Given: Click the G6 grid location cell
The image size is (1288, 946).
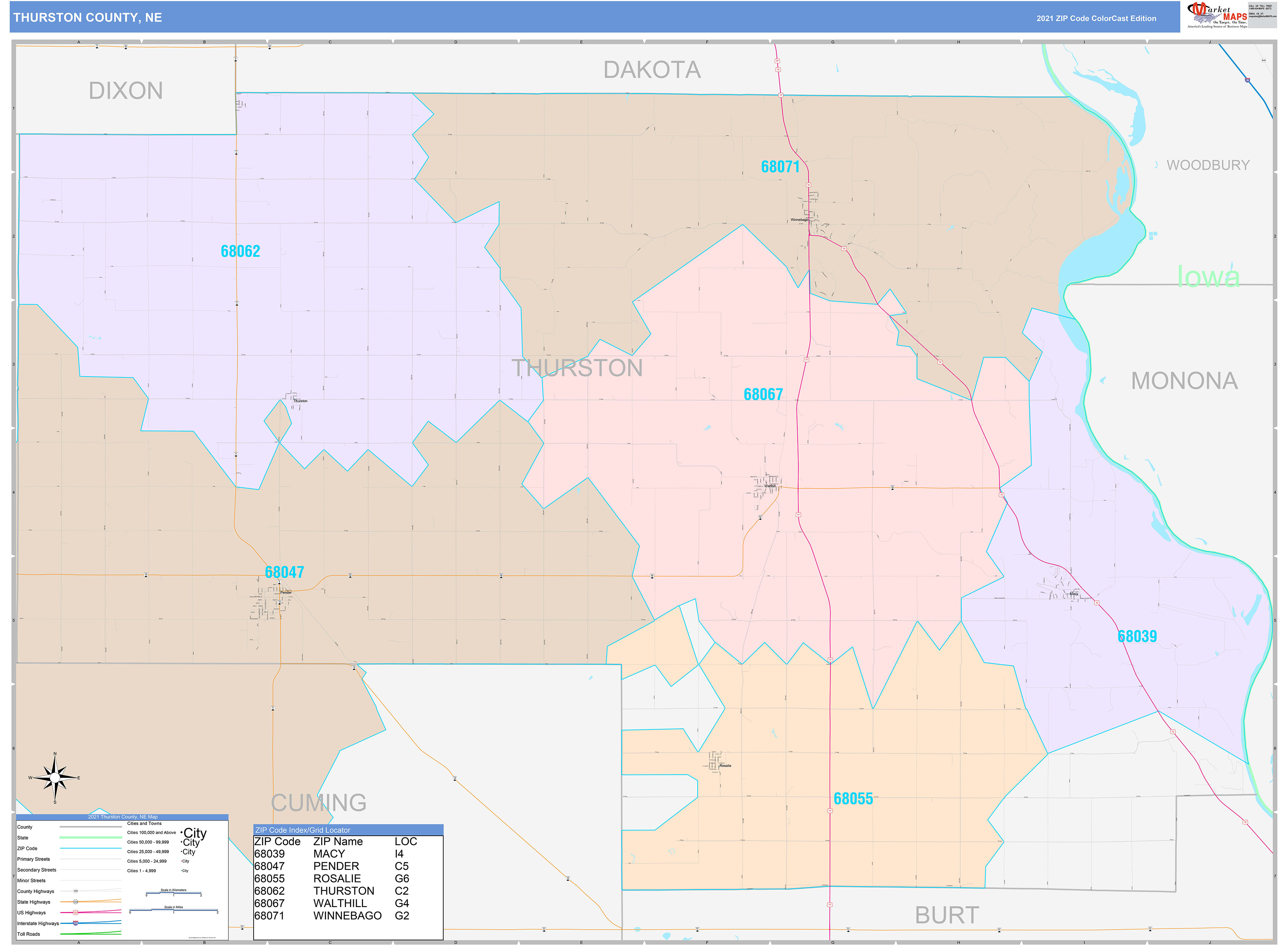Looking at the screenshot, I should click(402, 878).
